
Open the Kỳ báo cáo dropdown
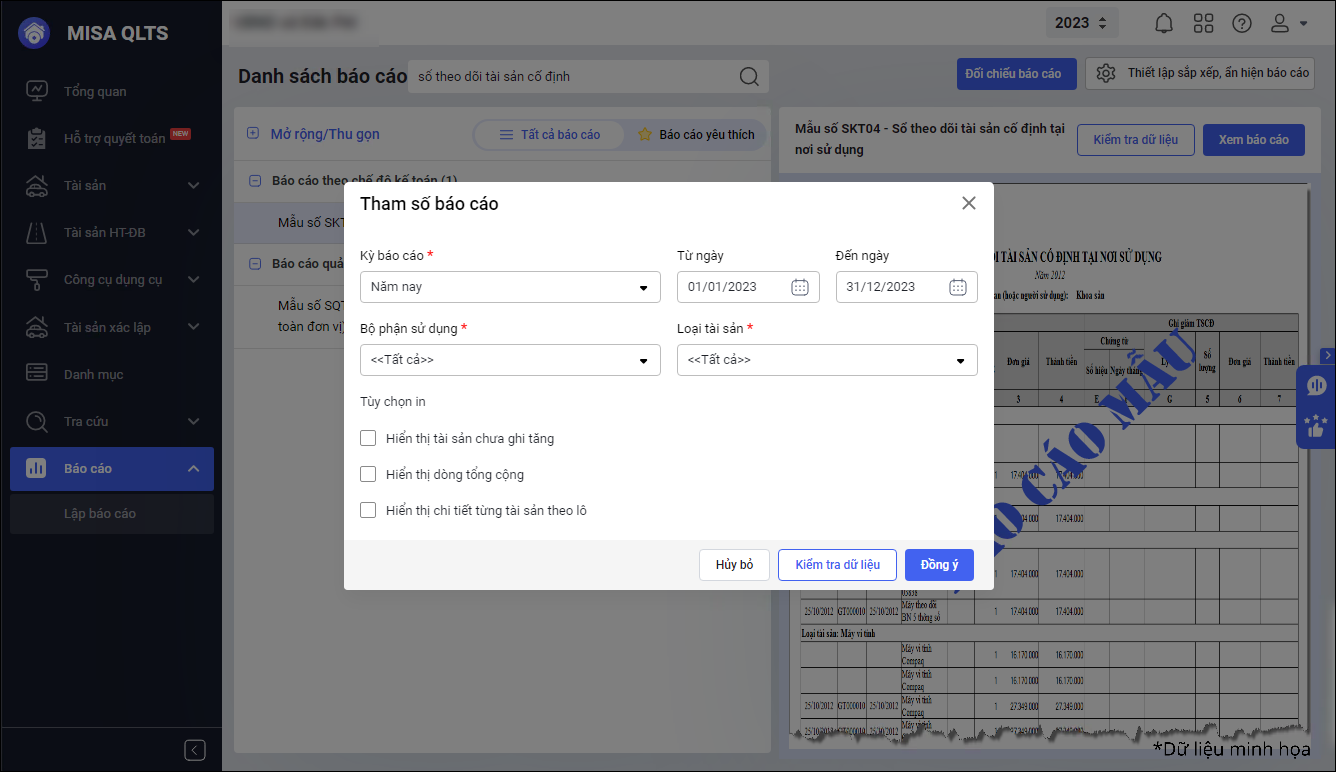(510, 287)
